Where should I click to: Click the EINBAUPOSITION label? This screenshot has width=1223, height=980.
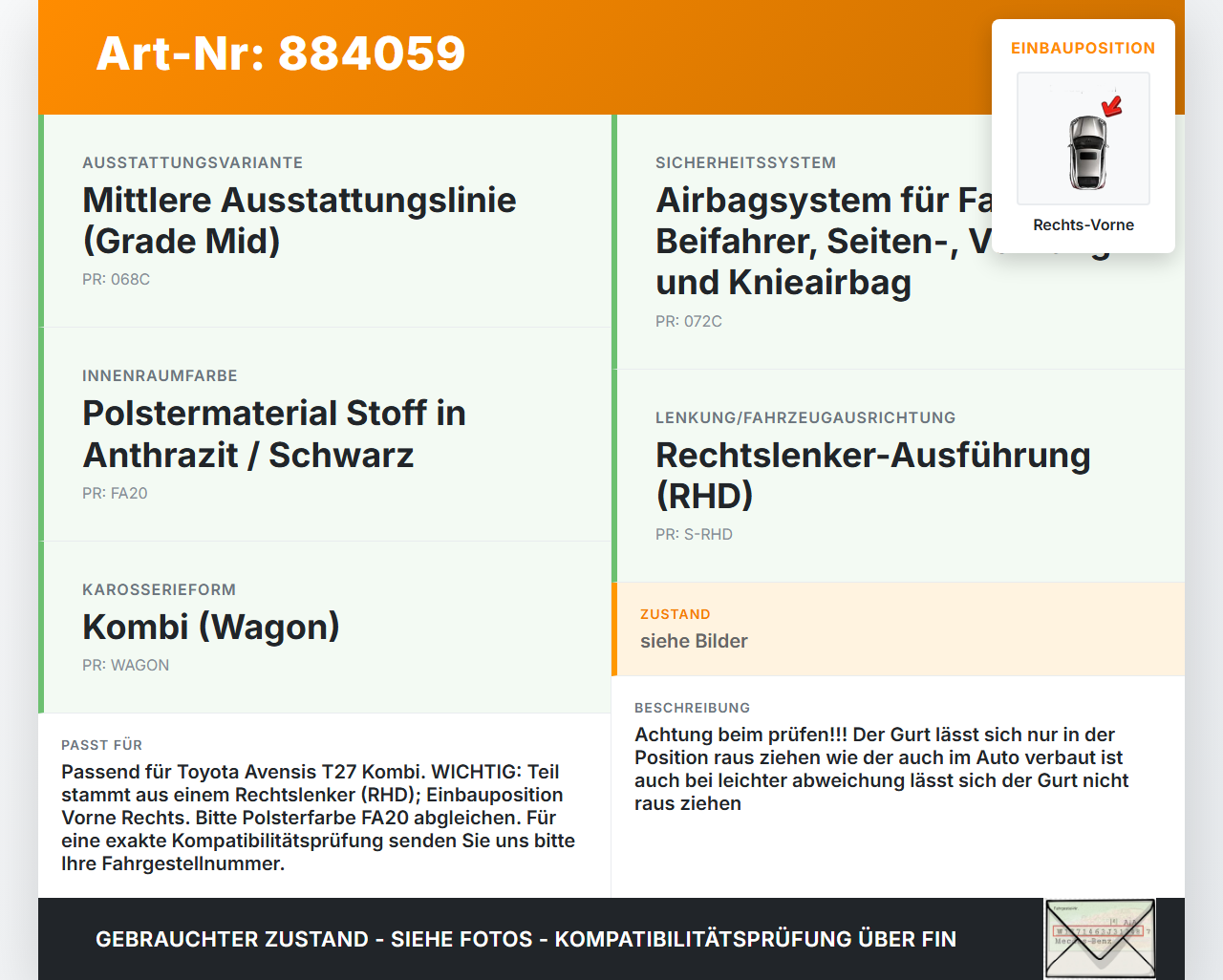pyautogui.click(x=1084, y=48)
